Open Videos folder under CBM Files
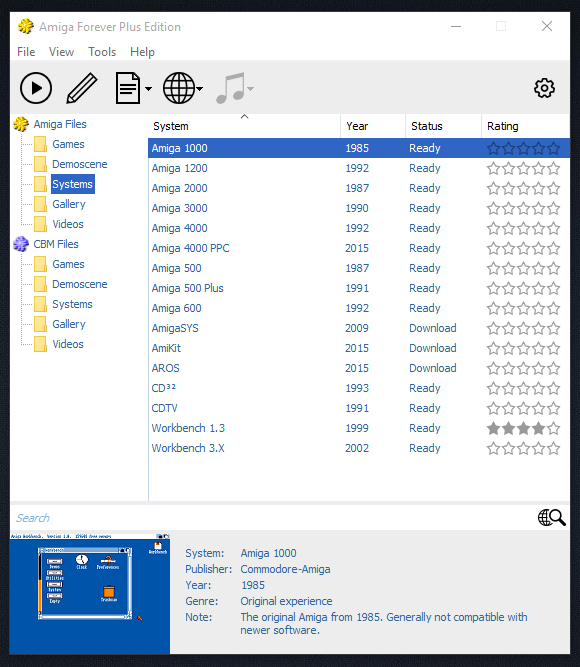This screenshot has width=580, height=667. (68, 344)
